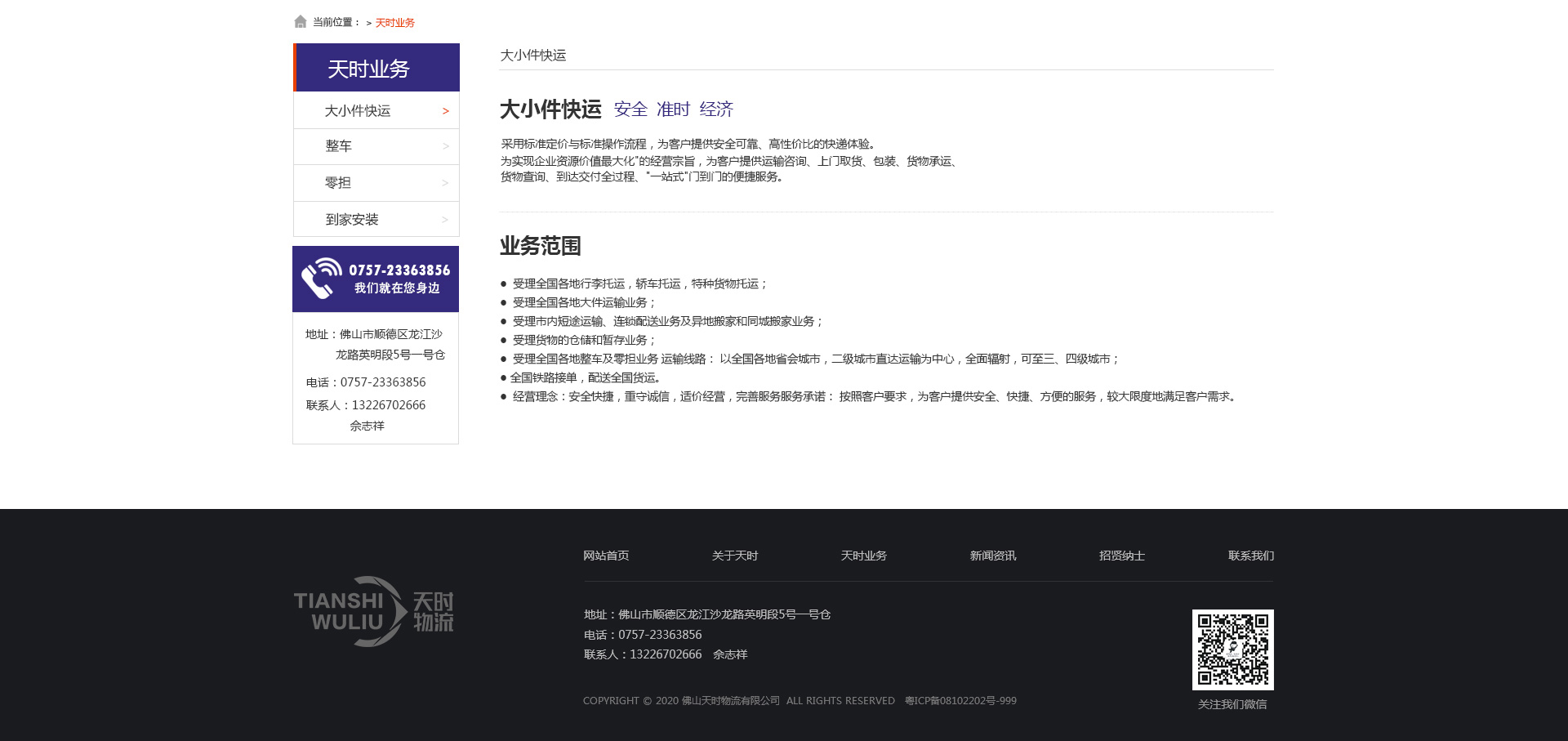This screenshot has width=1568, height=741.
Task: Click the arrow next to 到家安装
Action: click(x=445, y=220)
